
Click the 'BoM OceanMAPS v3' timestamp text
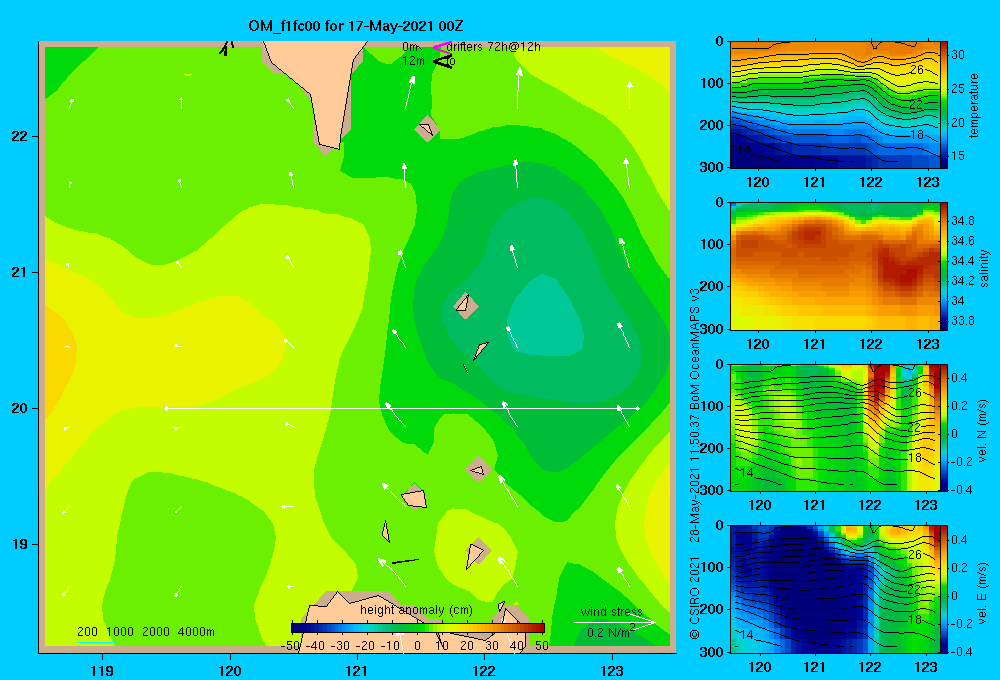click(x=695, y=350)
